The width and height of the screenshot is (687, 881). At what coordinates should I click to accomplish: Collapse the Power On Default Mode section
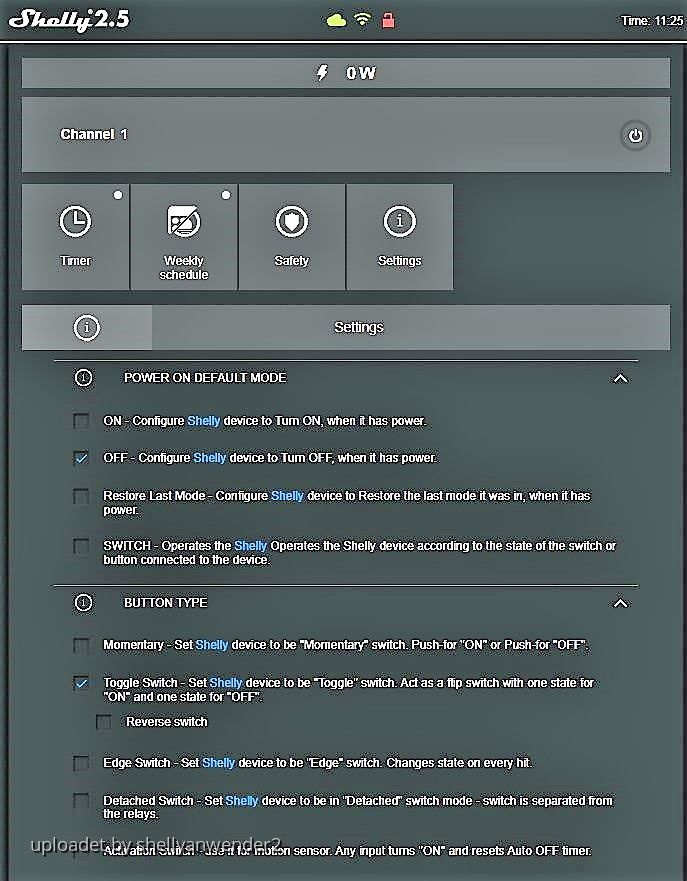(x=620, y=379)
